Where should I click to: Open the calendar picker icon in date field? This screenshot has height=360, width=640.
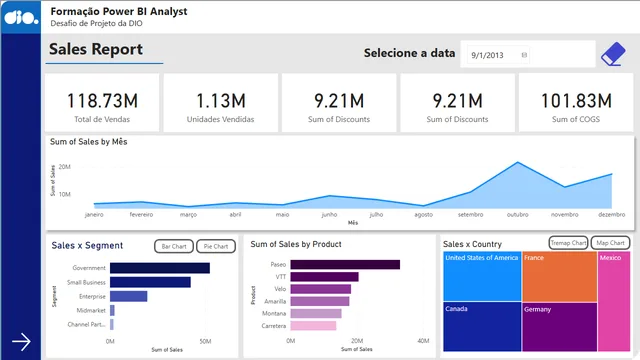coord(524,55)
